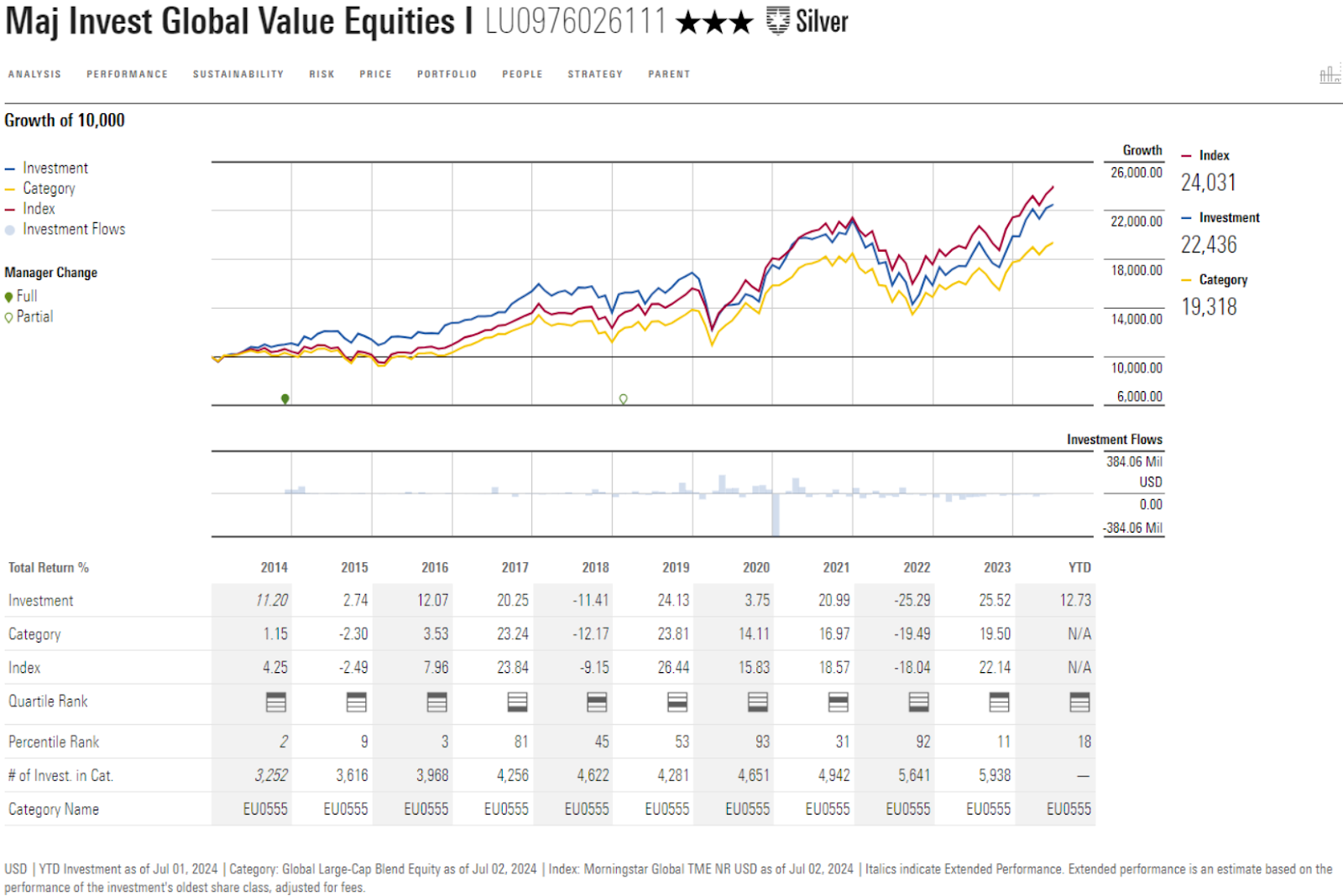Screen dimensions: 1343x896
Task: Click Index 2020 return 15.83
Action: click(x=754, y=668)
